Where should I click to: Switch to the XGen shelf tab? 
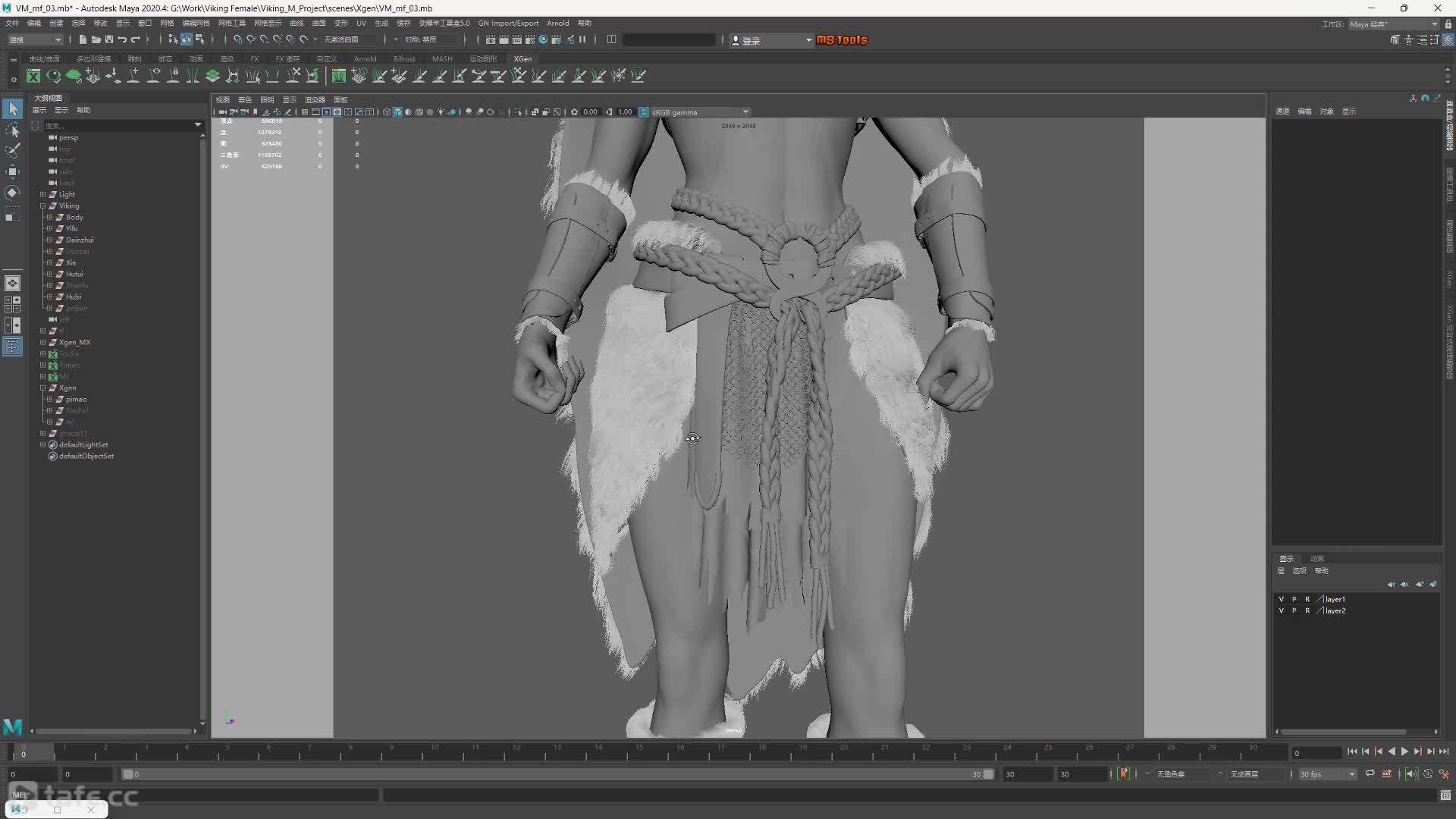522,58
